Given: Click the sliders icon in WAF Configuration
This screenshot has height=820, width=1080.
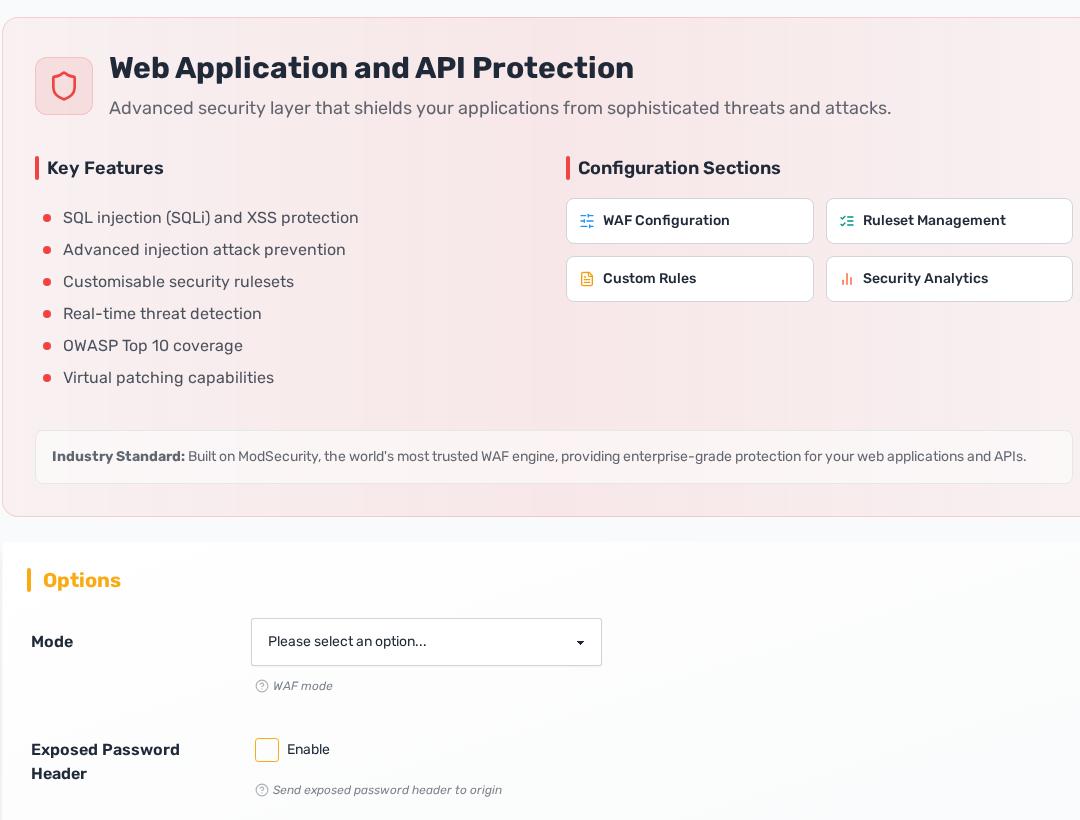Looking at the screenshot, I should click(x=587, y=221).
